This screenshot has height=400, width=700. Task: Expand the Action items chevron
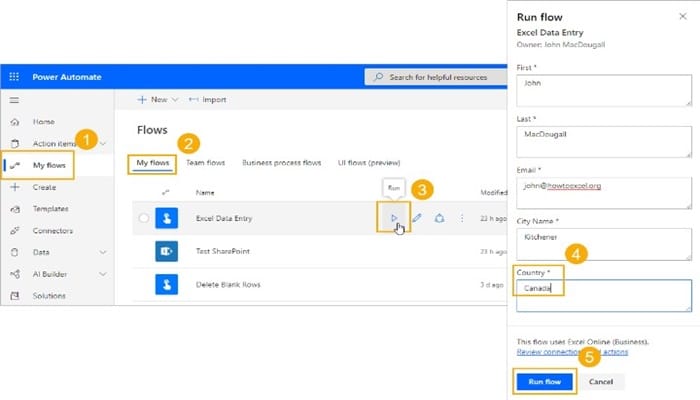[x=103, y=143]
